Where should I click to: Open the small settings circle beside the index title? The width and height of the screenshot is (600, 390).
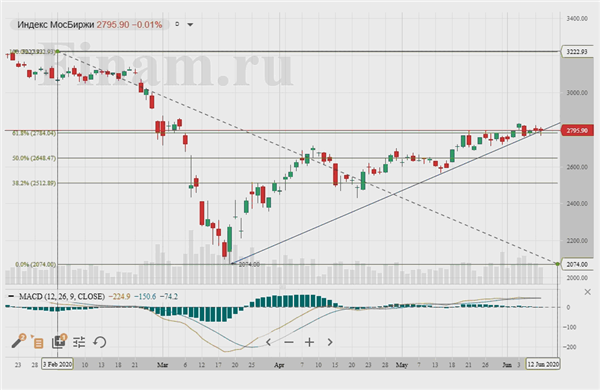click(x=177, y=24)
